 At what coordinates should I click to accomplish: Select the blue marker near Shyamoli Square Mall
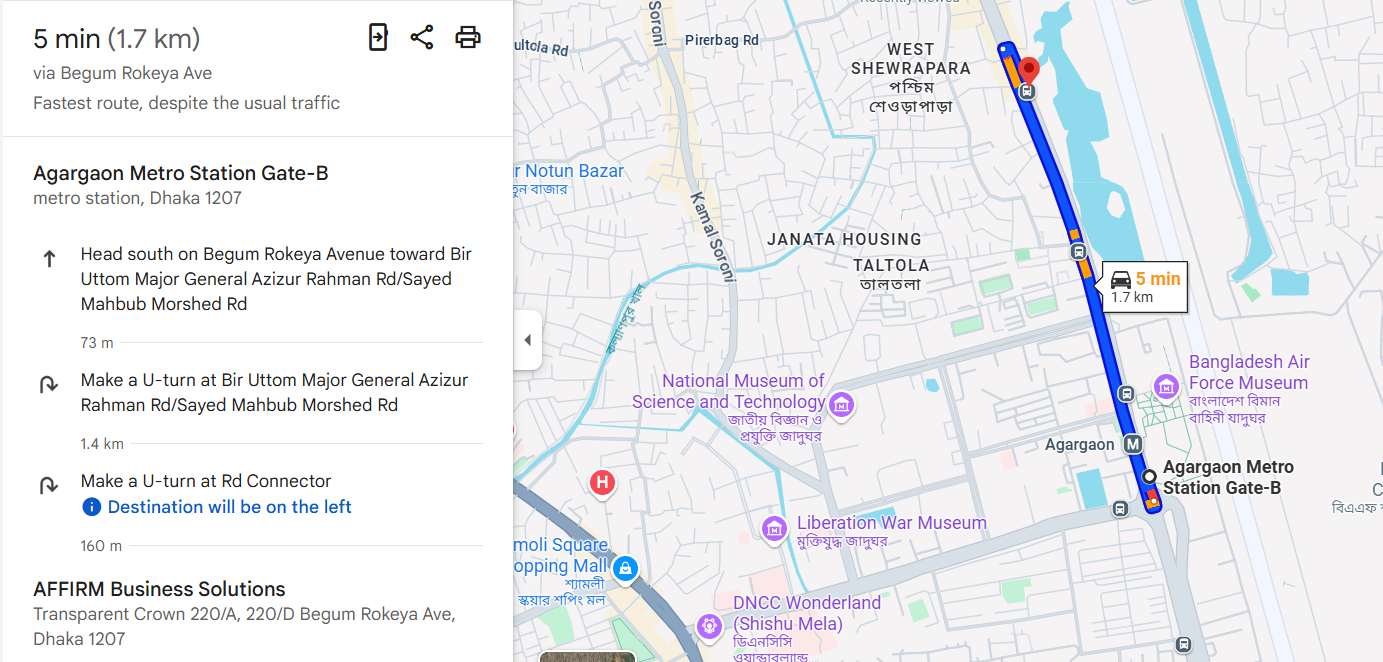626,568
